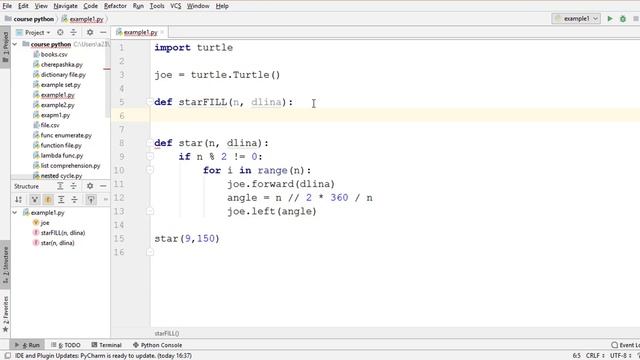The image size is (640, 360).
Task: Expand all nodes in Structure toolbar row
Action: click(x=61, y=200)
